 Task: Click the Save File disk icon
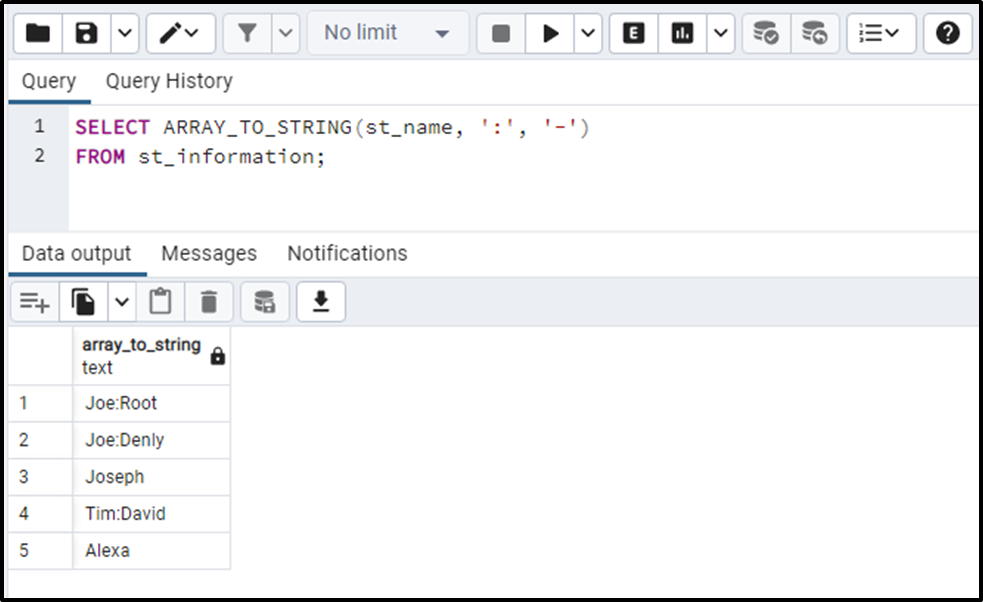pyautogui.click(x=87, y=33)
